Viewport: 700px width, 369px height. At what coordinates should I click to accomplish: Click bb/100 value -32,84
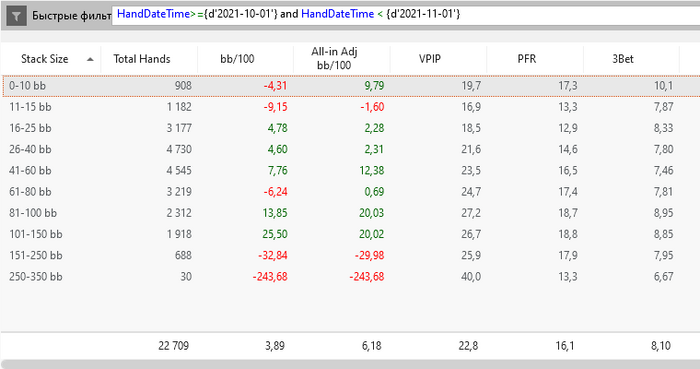point(273,255)
